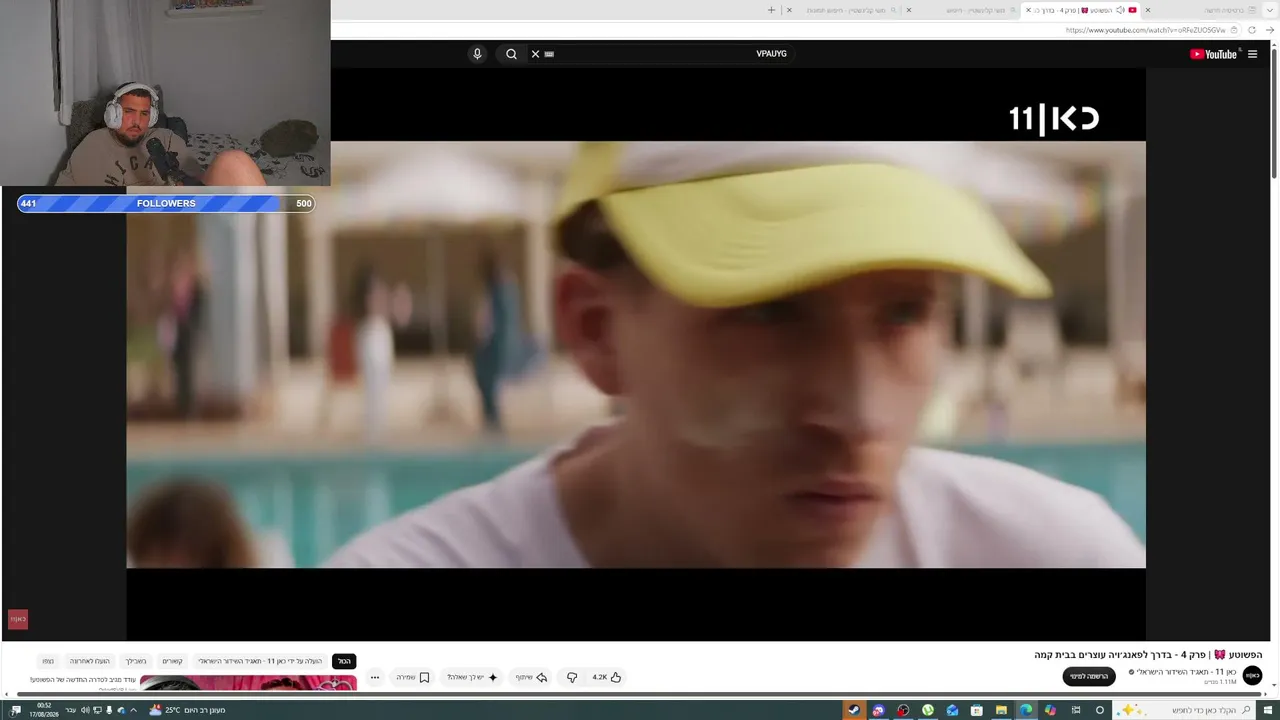Open the Edge browser taskbar icon
The image size is (1280, 720).
point(1026,710)
